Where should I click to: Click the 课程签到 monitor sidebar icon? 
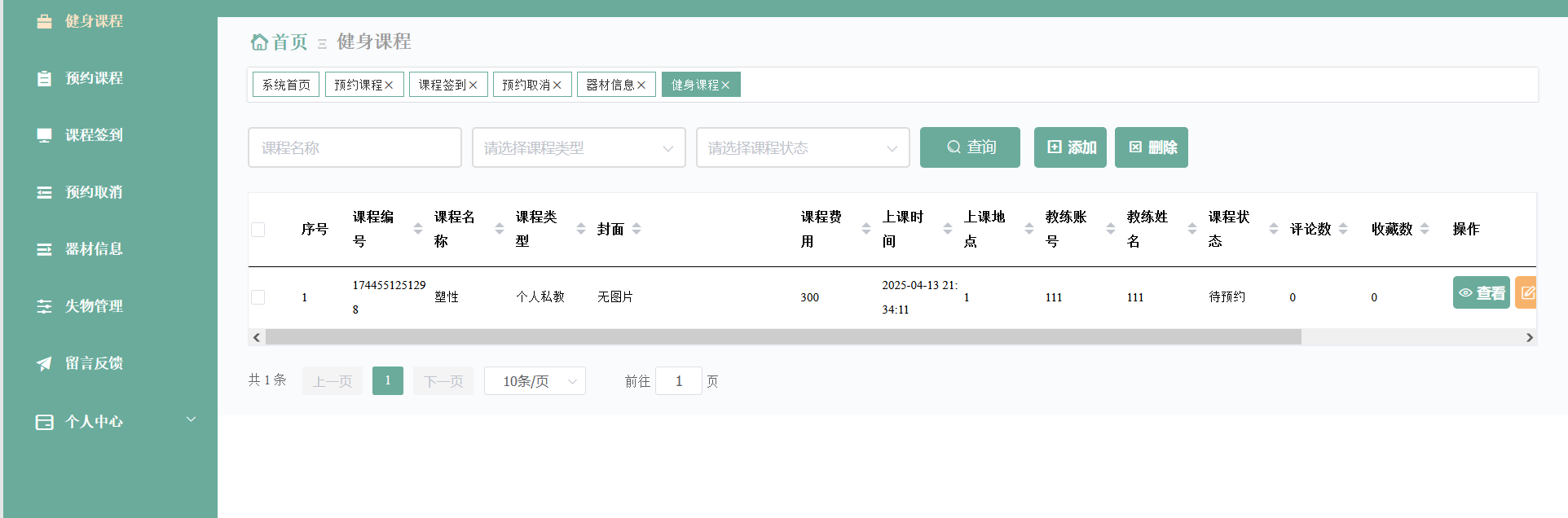pyautogui.click(x=44, y=135)
